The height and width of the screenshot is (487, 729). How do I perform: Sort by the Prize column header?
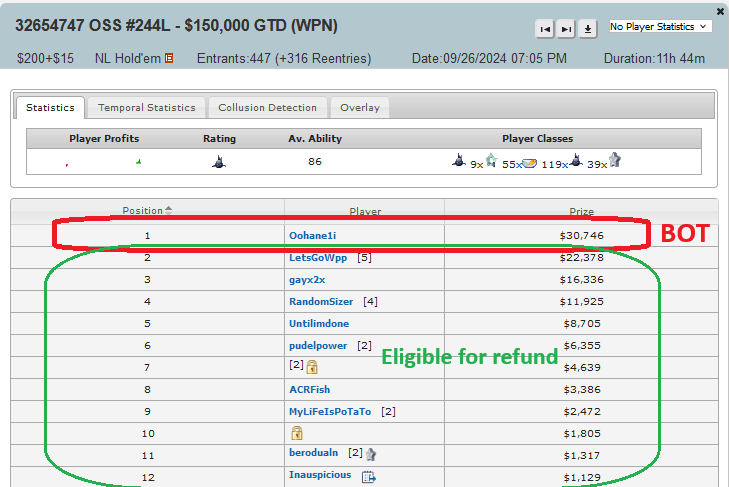pos(581,212)
